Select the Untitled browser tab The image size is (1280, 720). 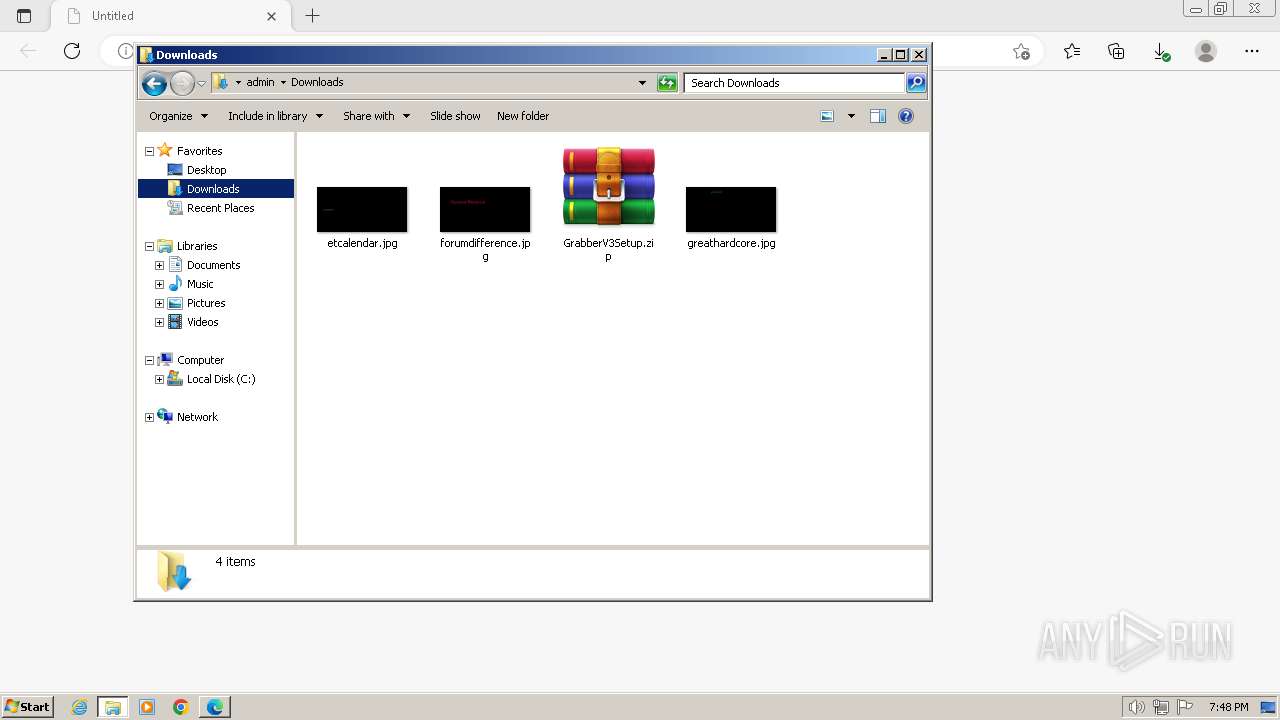coord(169,16)
